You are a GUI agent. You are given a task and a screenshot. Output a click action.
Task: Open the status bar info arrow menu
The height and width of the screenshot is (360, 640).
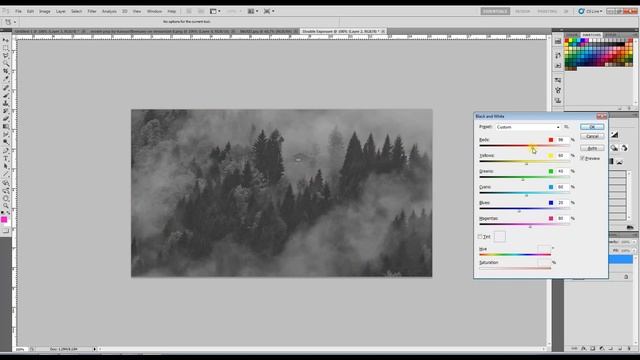pos(95,349)
